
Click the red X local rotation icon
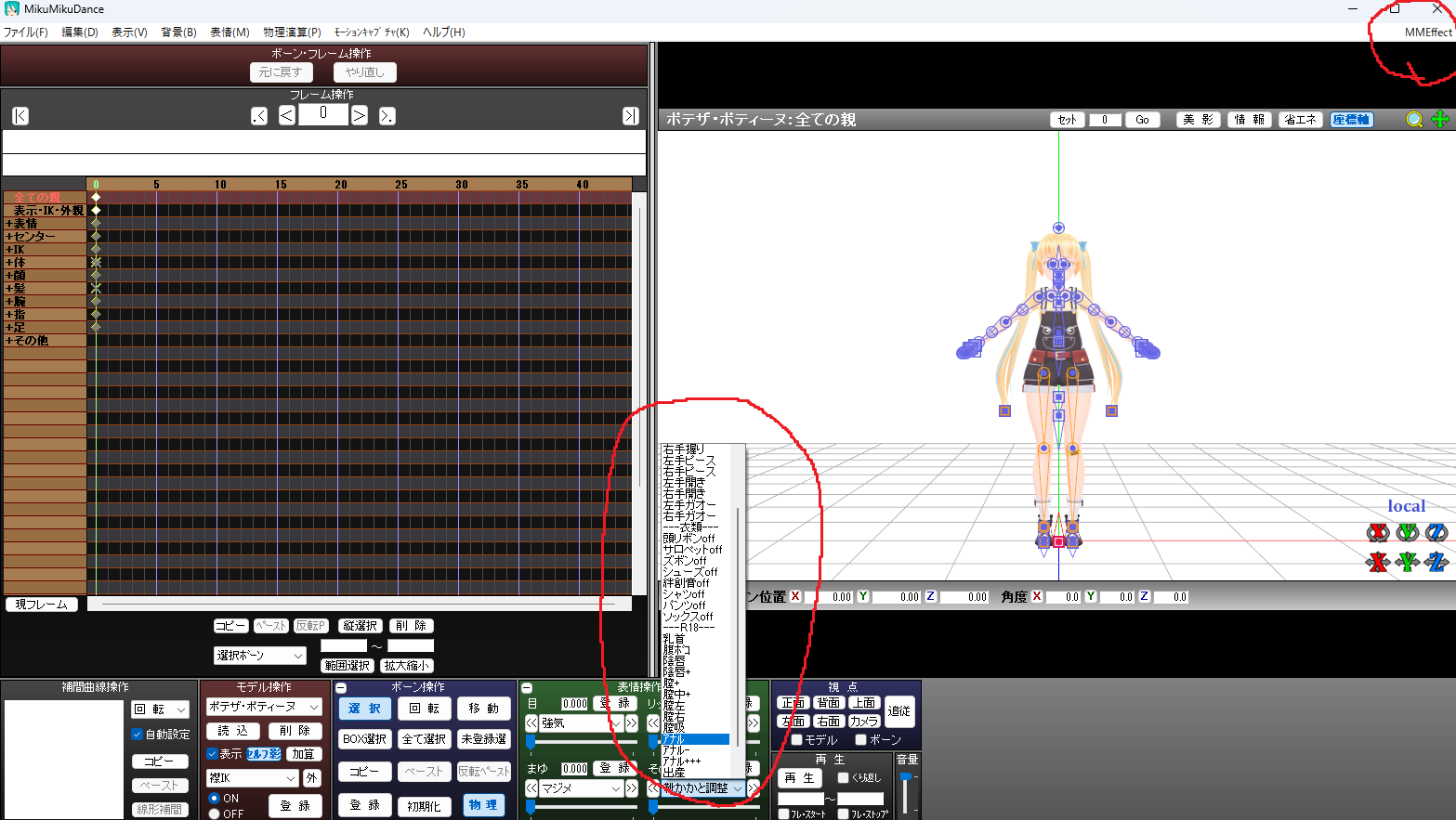pos(1381,532)
